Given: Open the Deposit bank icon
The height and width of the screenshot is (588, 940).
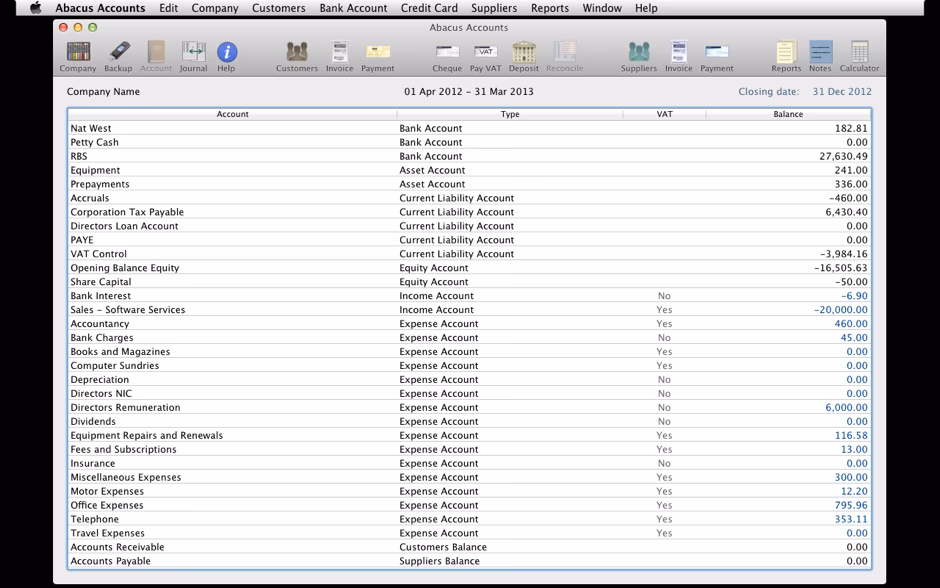Looking at the screenshot, I should 523,55.
